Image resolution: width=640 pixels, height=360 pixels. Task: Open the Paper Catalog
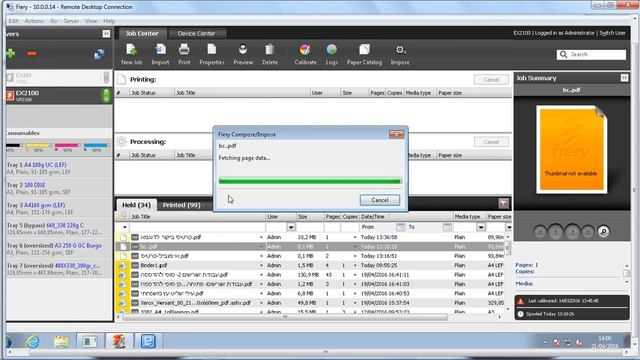[364, 55]
